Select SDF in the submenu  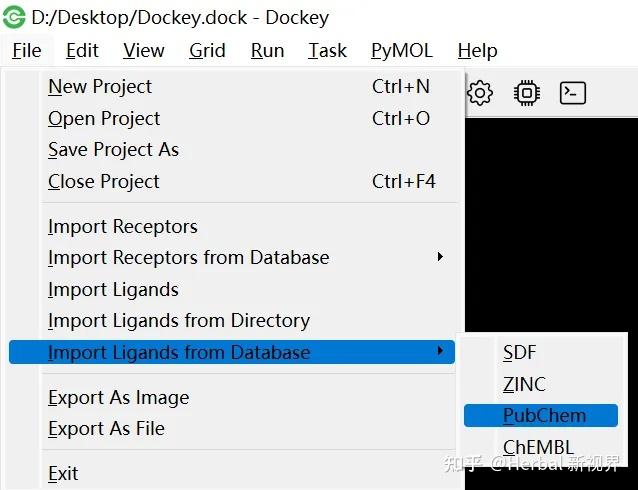coord(520,352)
